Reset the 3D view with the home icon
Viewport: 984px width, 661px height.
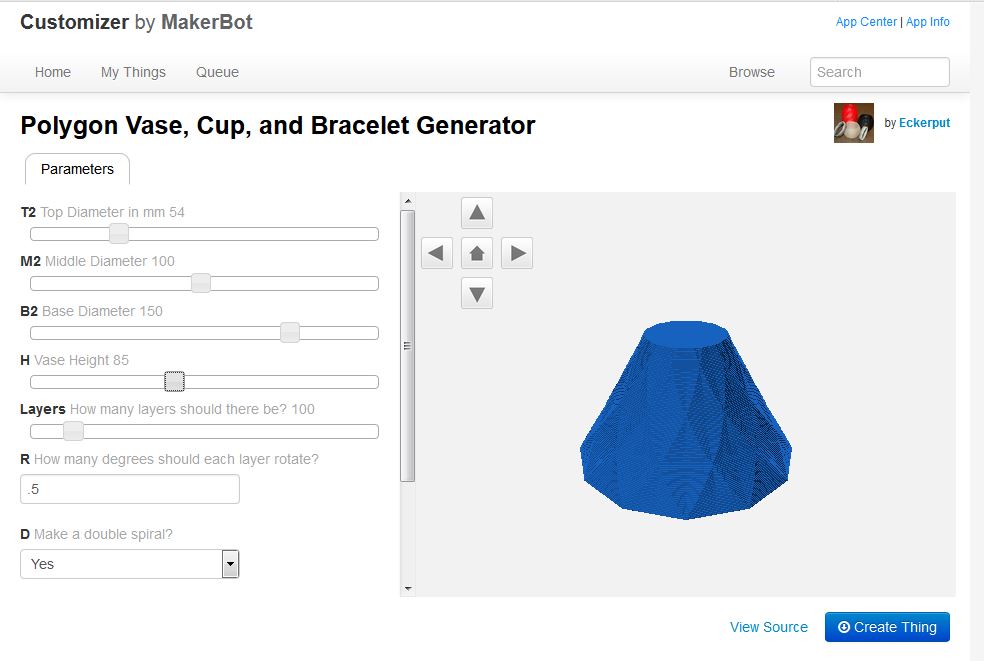click(x=477, y=253)
